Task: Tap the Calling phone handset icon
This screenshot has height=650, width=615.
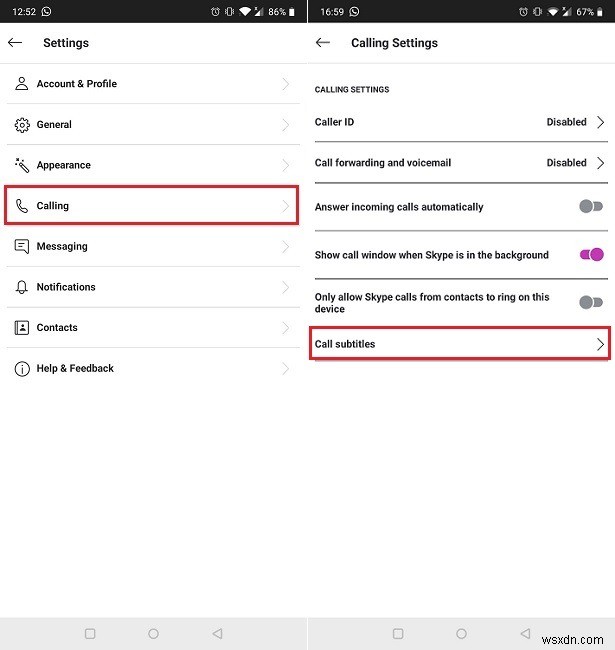Action: [22, 206]
